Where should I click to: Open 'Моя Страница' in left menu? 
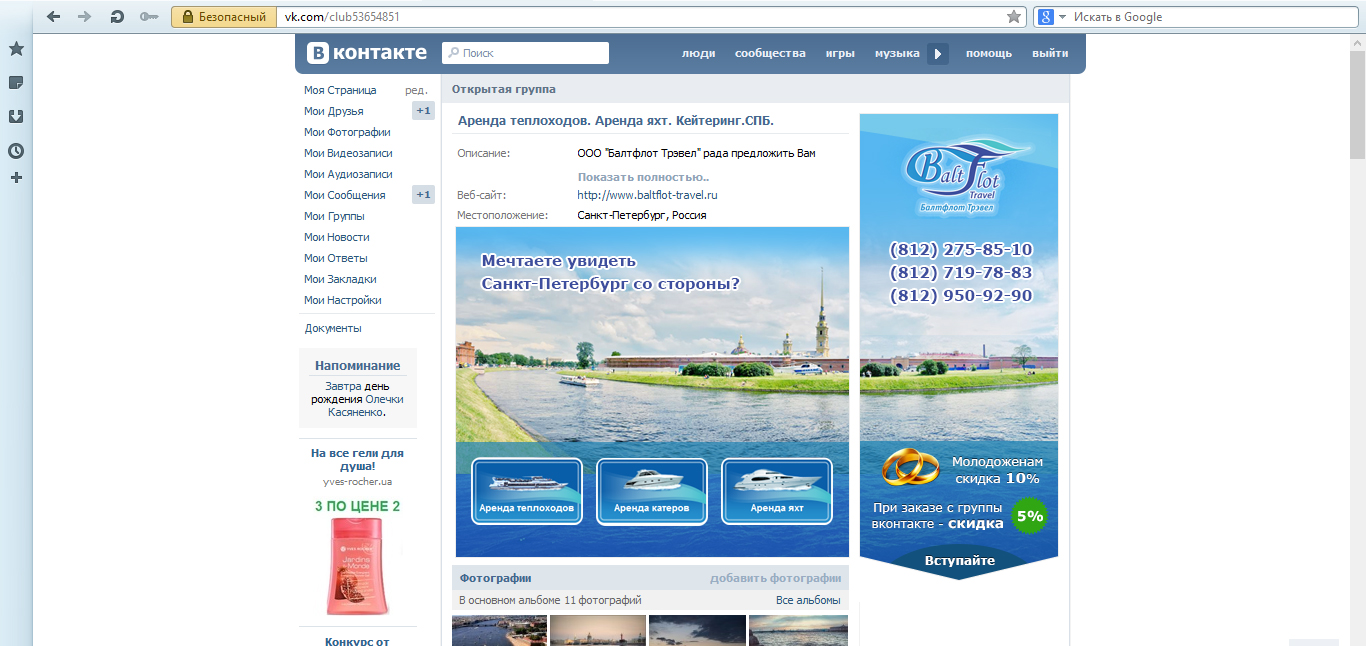(x=340, y=90)
